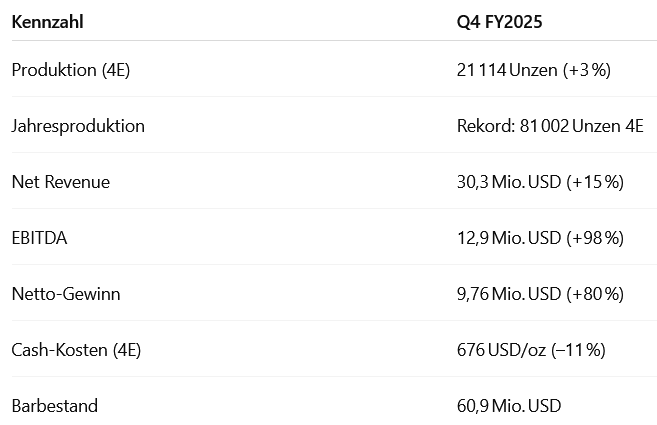Image resolution: width=657 pixels, height=425 pixels.
Task: Click the (+80 %) net profit change text
Action: tap(595, 294)
